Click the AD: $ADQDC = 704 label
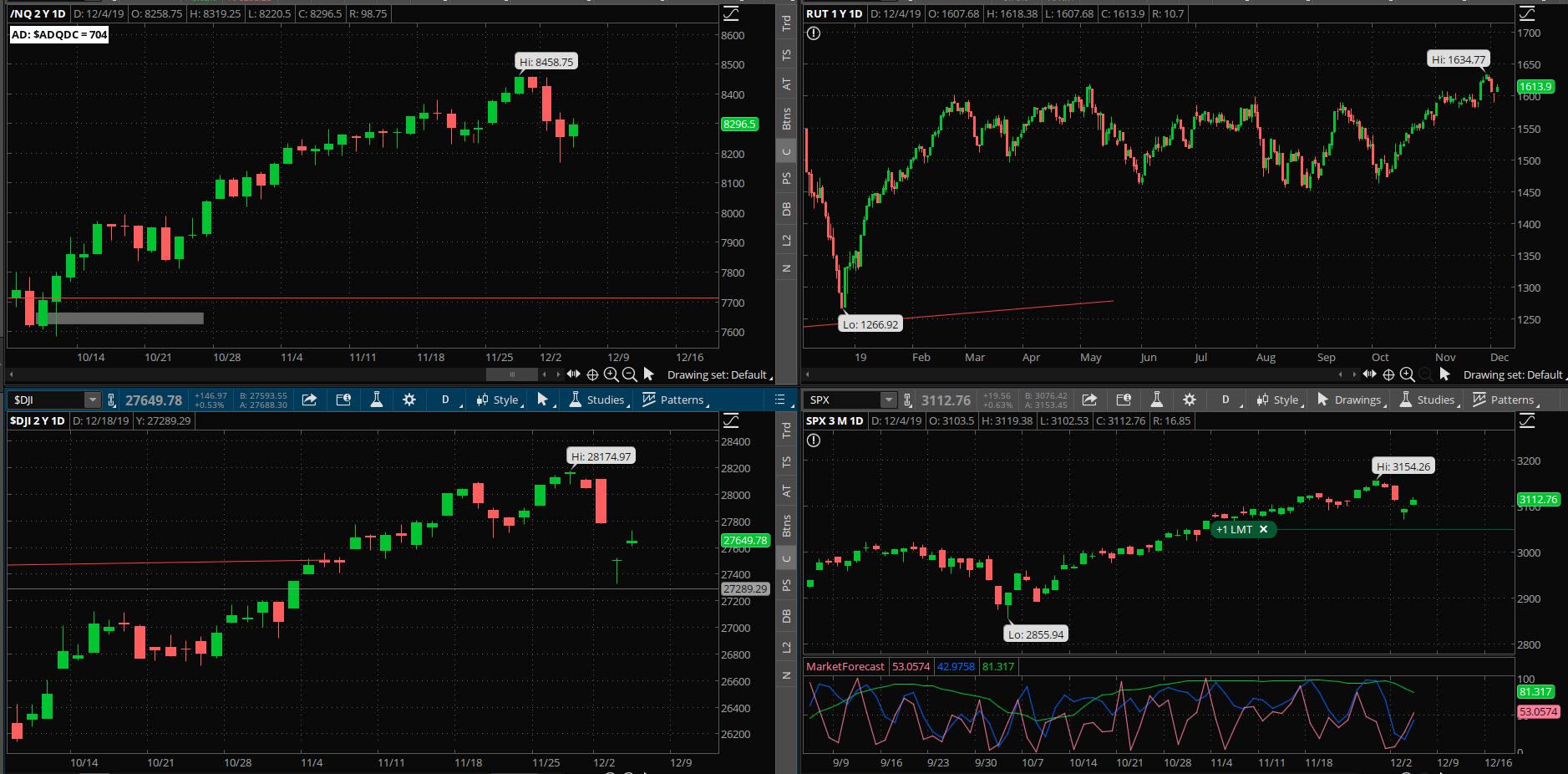1568x774 pixels. coord(59,34)
